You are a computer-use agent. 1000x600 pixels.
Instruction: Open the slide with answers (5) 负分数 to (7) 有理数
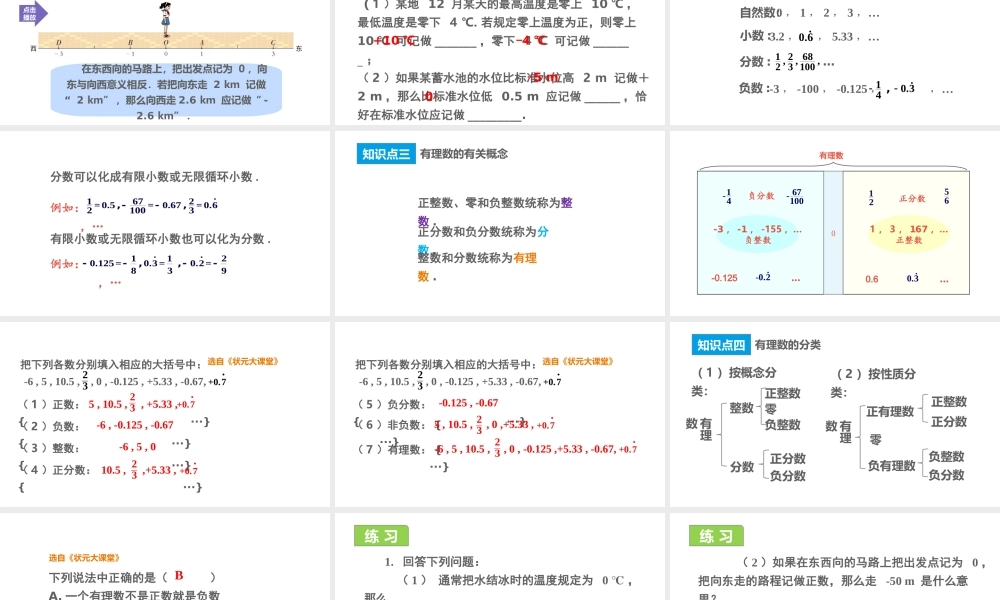pyautogui.click(x=499, y=414)
